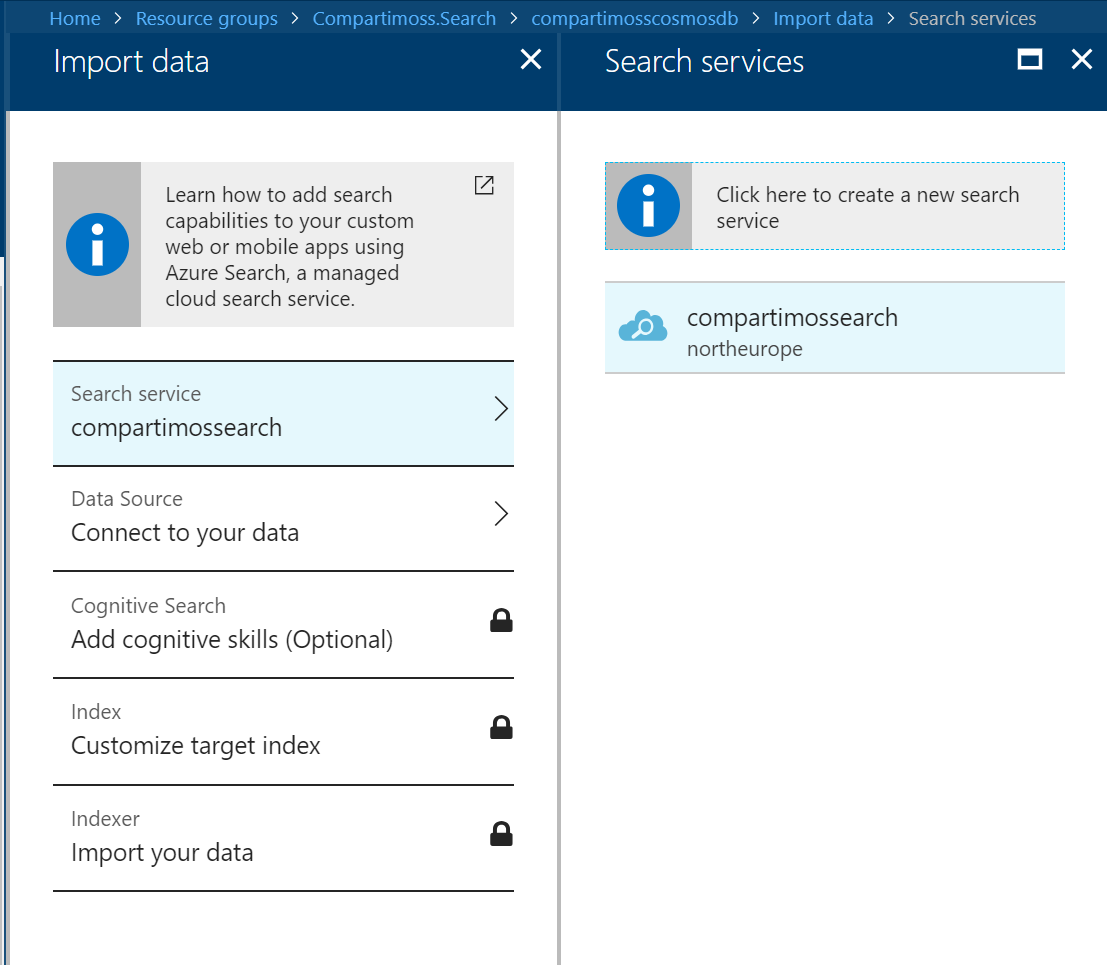Image resolution: width=1107 pixels, height=965 pixels.
Task: Click the compartimossearch cloud search icon
Action: [642, 326]
